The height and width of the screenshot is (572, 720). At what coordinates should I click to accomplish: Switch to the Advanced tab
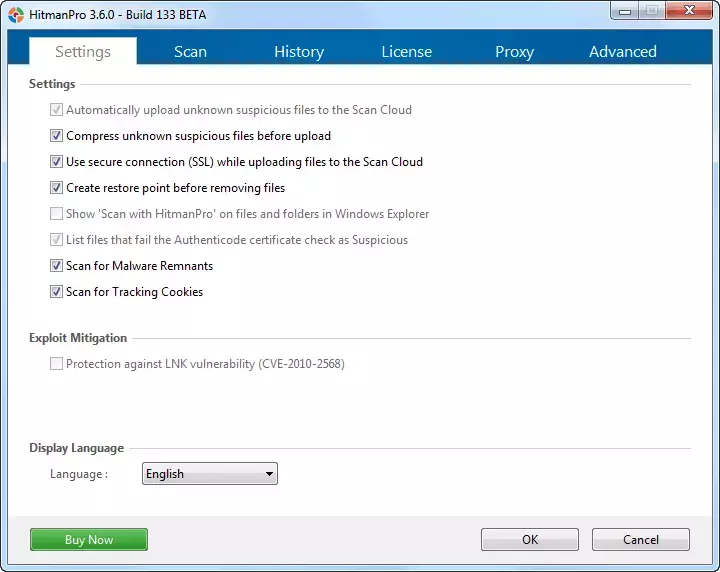tap(623, 51)
